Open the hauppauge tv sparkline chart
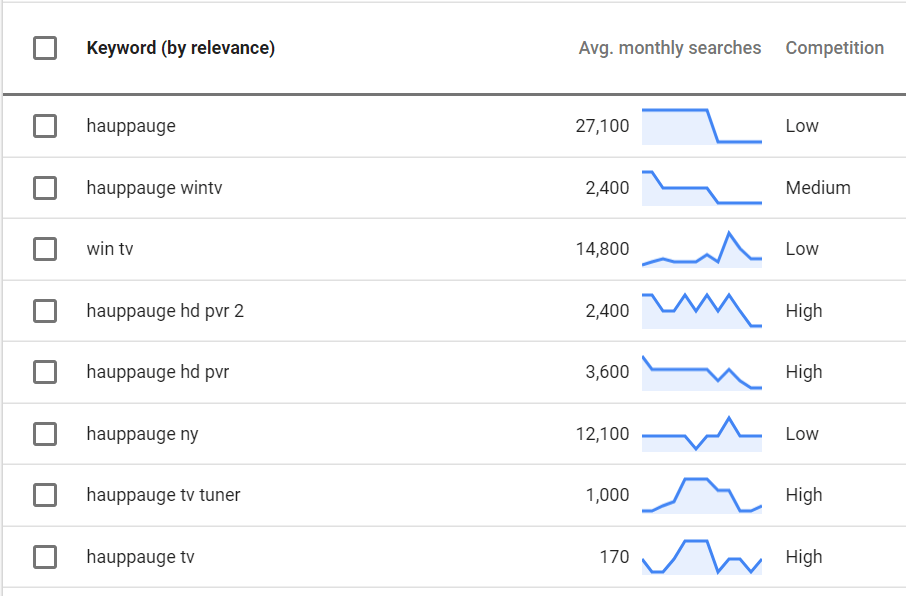 [x=701, y=557]
